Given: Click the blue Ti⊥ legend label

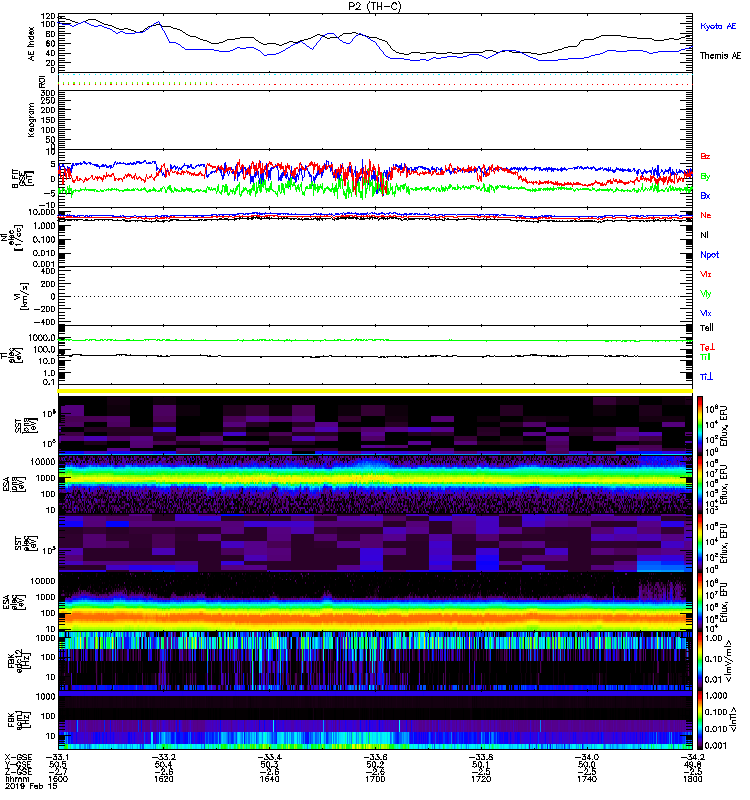Looking at the screenshot, I should (706, 377).
